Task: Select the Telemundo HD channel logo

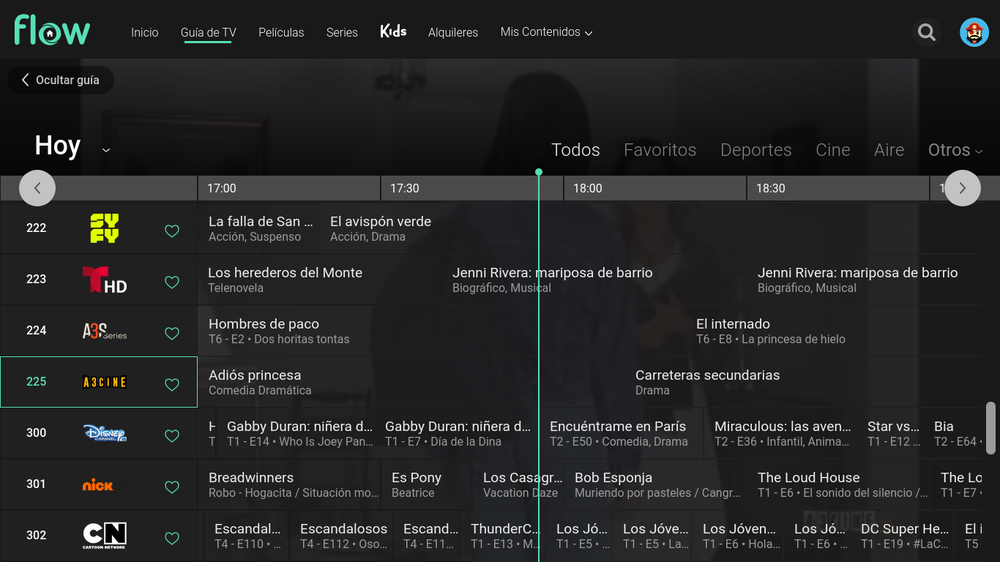Action: pyautogui.click(x=104, y=280)
